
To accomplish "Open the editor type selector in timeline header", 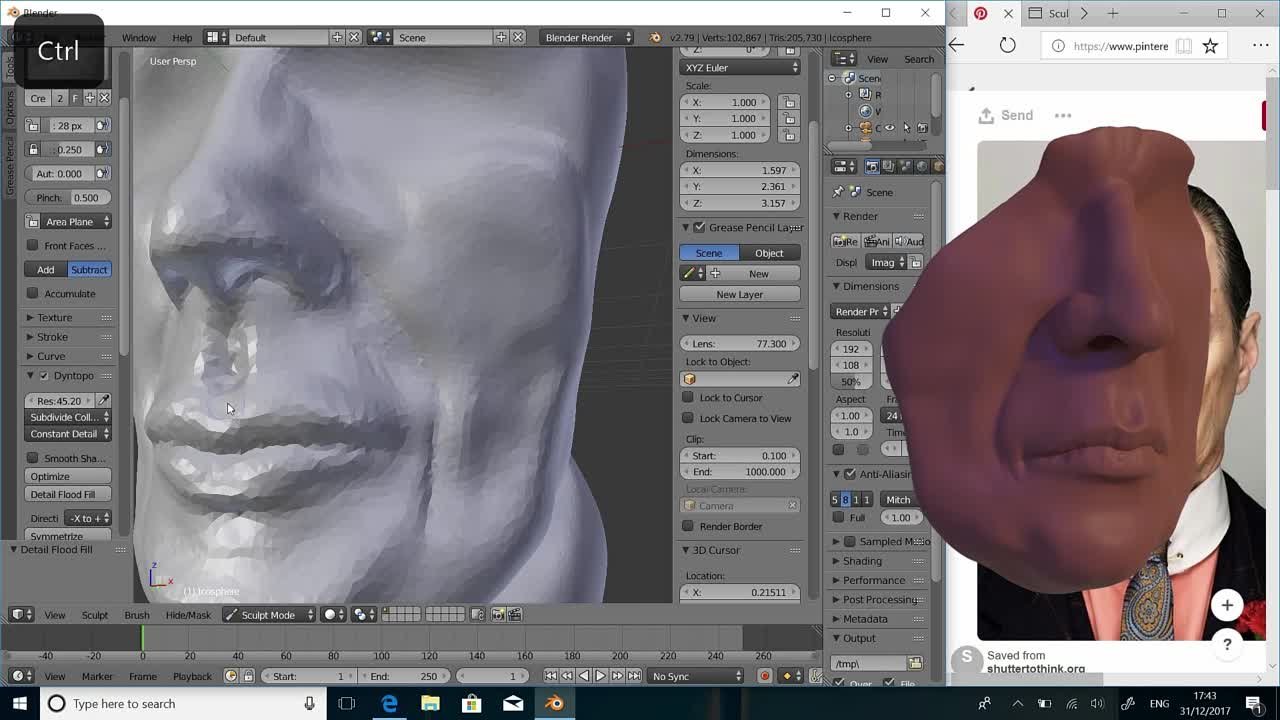I will click(x=23, y=676).
